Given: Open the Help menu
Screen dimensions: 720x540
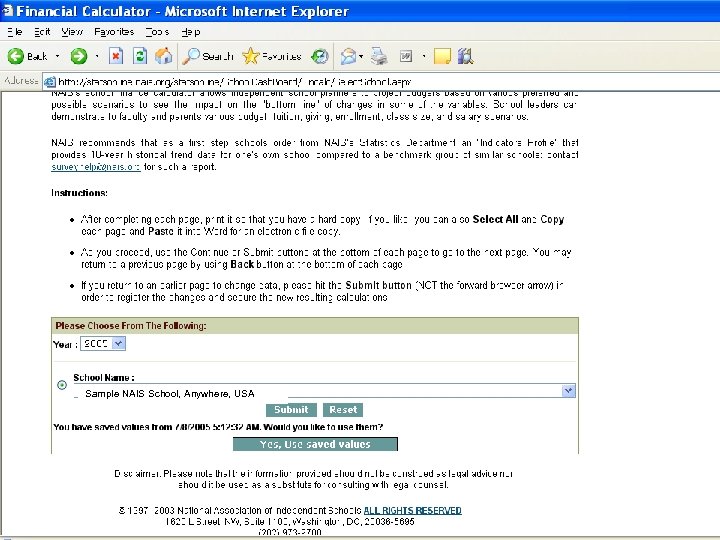Looking at the screenshot, I should tap(191, 32).
